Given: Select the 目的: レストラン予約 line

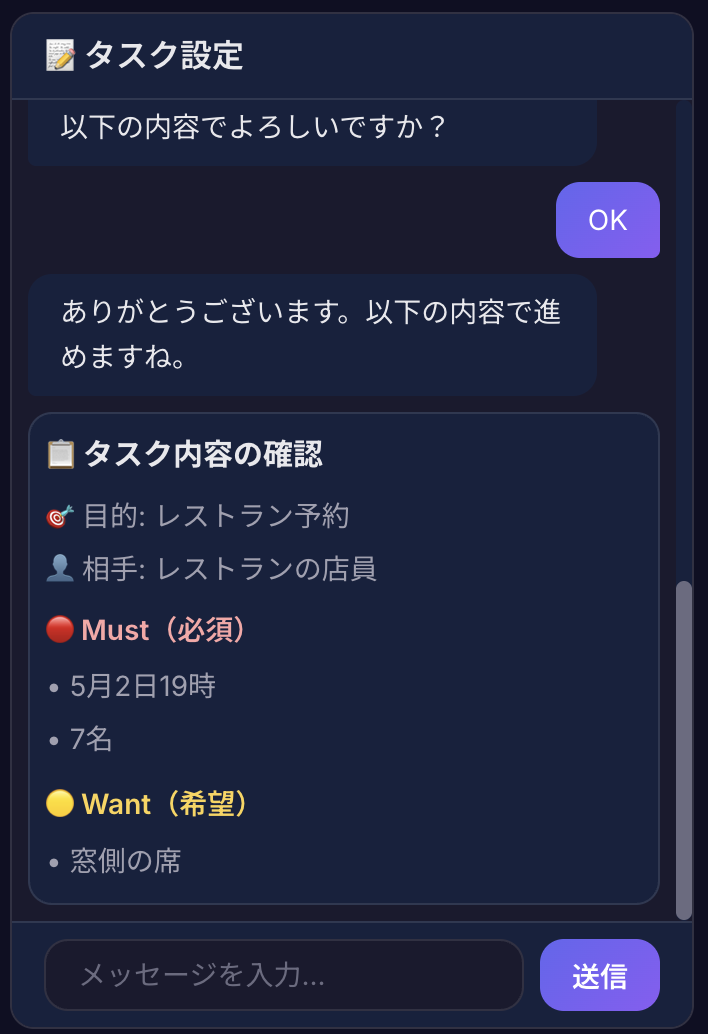Looking at the screenshot, I should (x=216, y=516).
